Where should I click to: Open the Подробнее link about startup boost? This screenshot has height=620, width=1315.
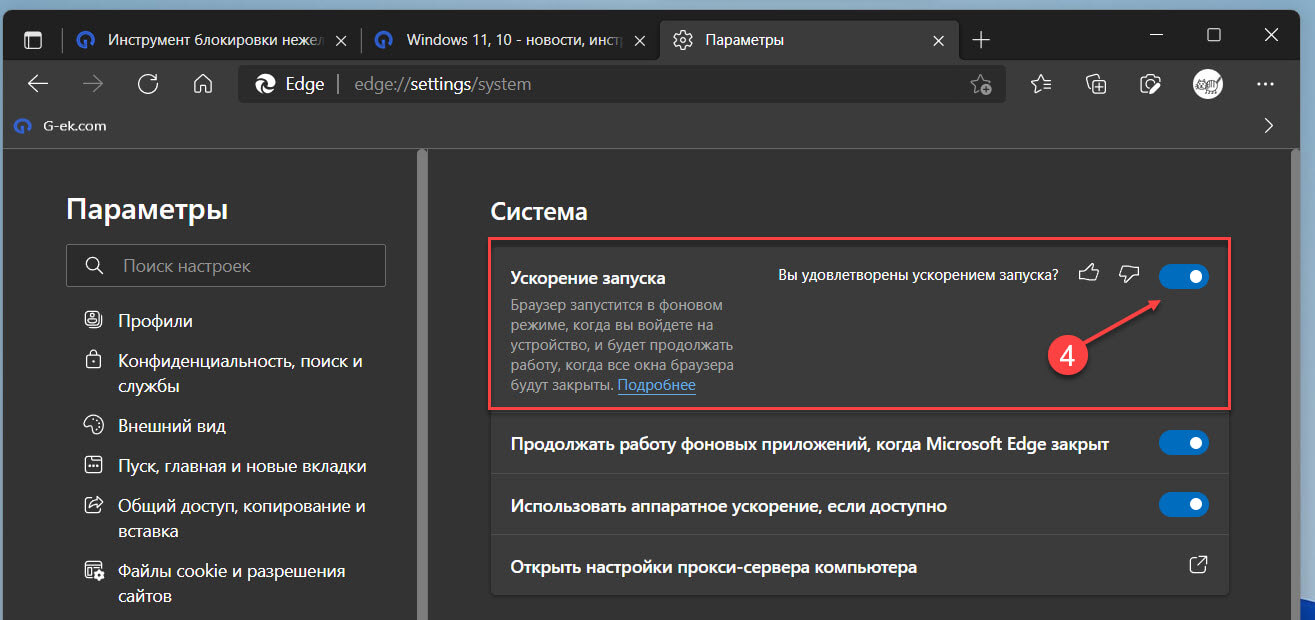pos(656,384)
